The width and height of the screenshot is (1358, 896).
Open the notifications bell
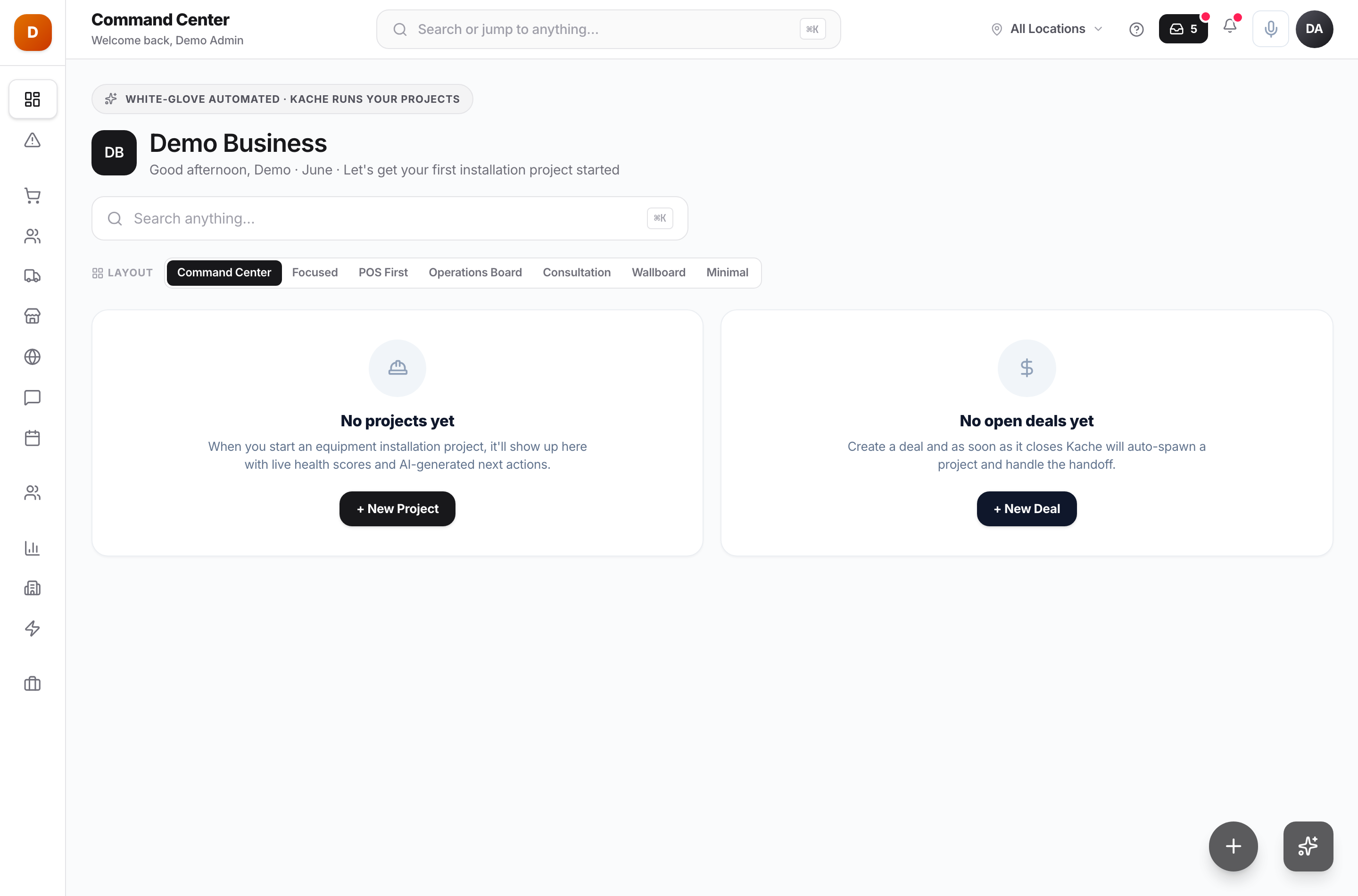1230,26
